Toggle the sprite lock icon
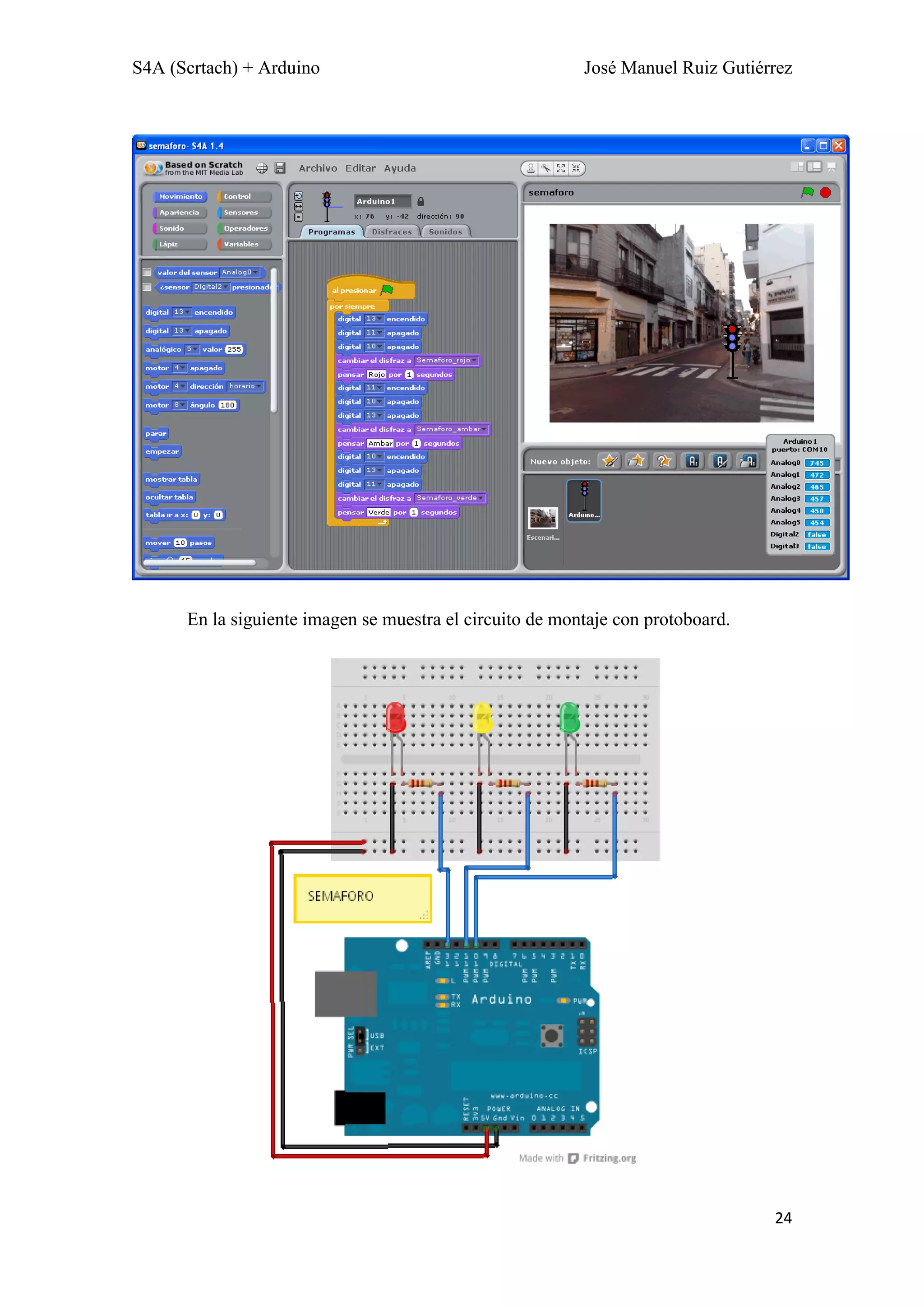 421,201
